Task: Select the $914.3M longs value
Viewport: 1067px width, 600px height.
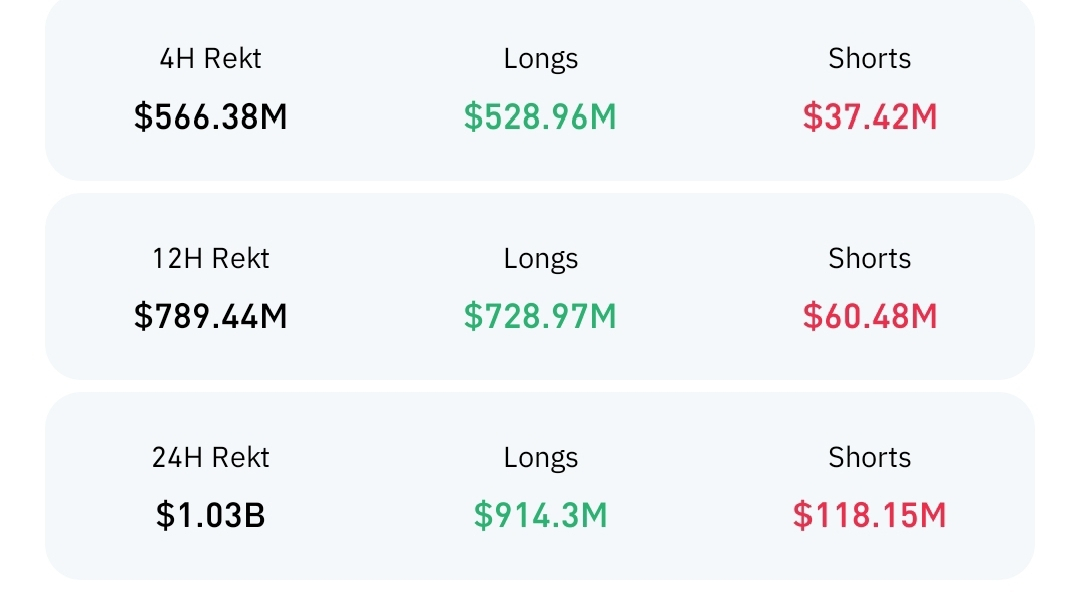Action: [x=540, y=515]
